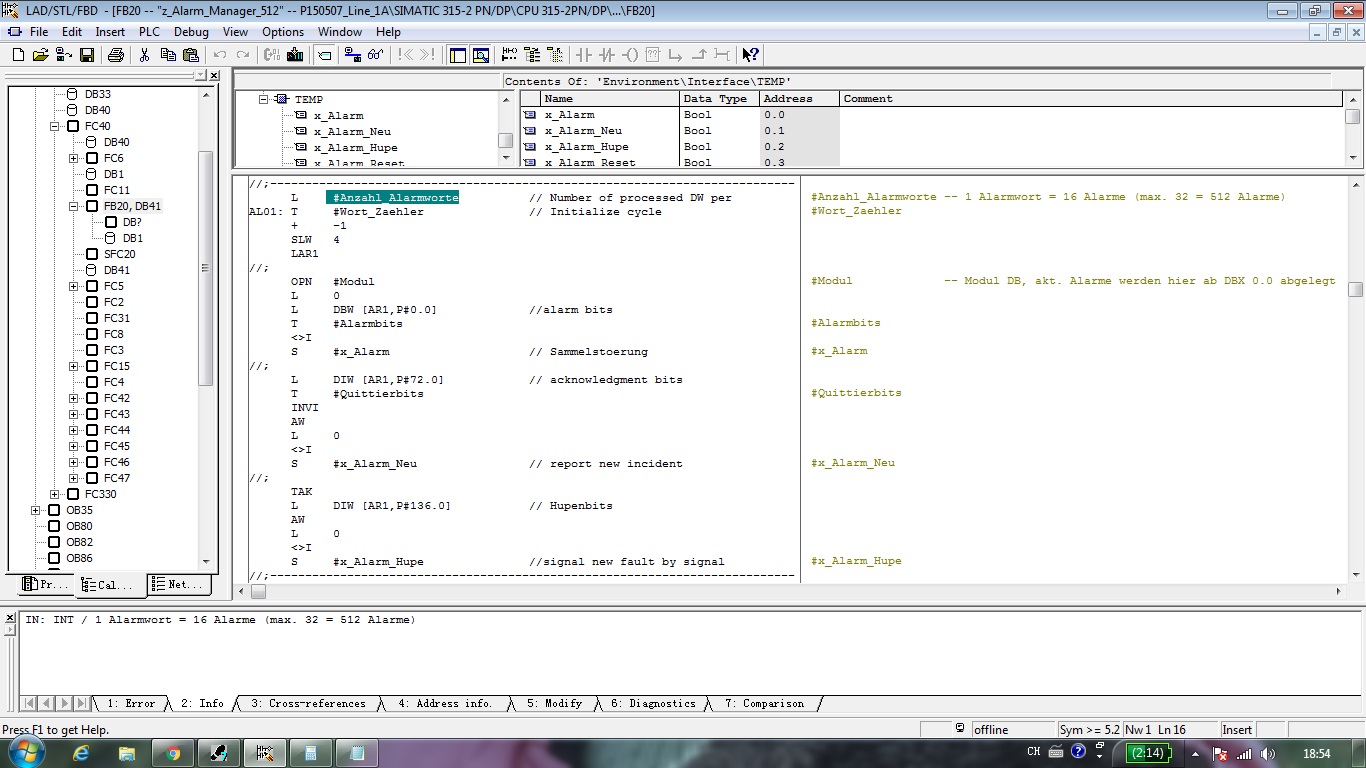Viewport: 1366px width, 768px height.
Task: Open Internet Explorer from taskbar
Action: point(81,753)
